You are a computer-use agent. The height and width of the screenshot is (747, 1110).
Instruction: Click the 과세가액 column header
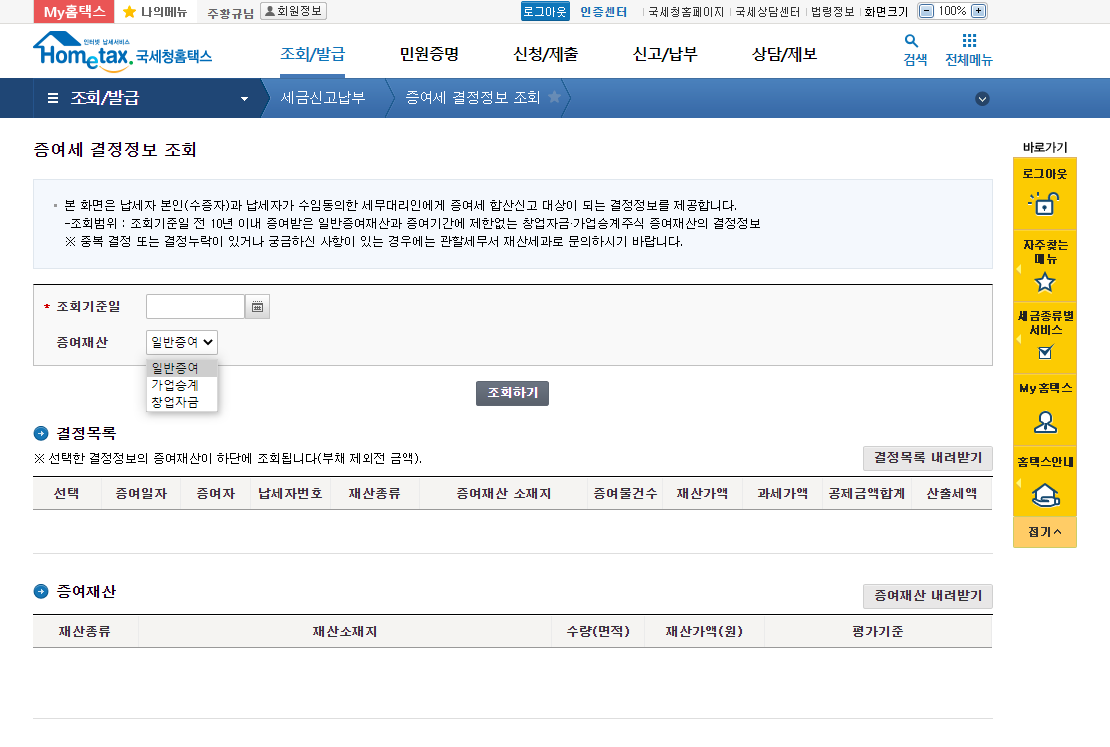tap(782, 494)
